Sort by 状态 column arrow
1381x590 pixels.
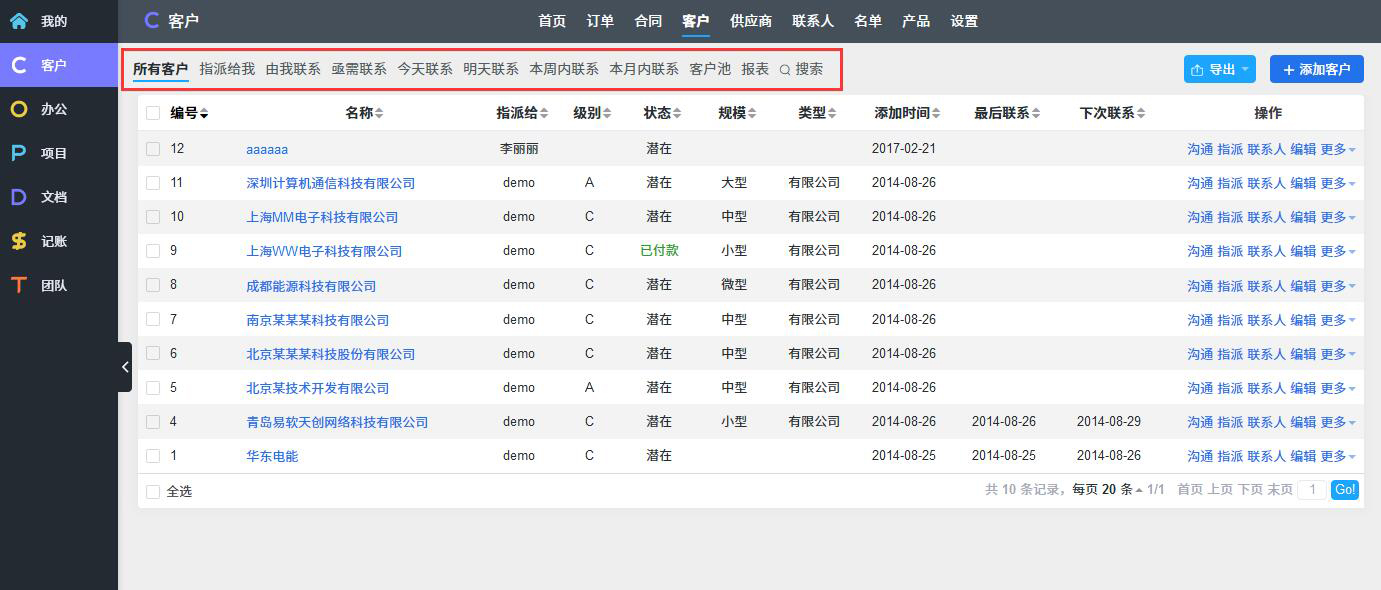[677, 114]
